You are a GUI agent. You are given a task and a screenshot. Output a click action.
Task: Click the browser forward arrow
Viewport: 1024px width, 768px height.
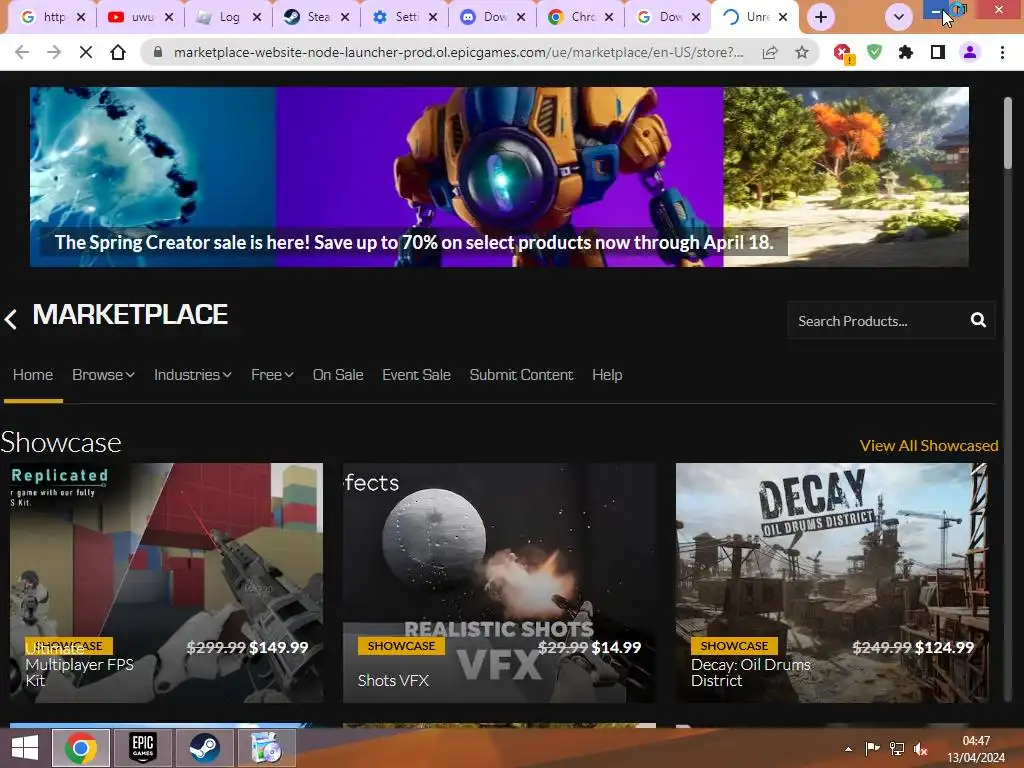coord(54,52)
